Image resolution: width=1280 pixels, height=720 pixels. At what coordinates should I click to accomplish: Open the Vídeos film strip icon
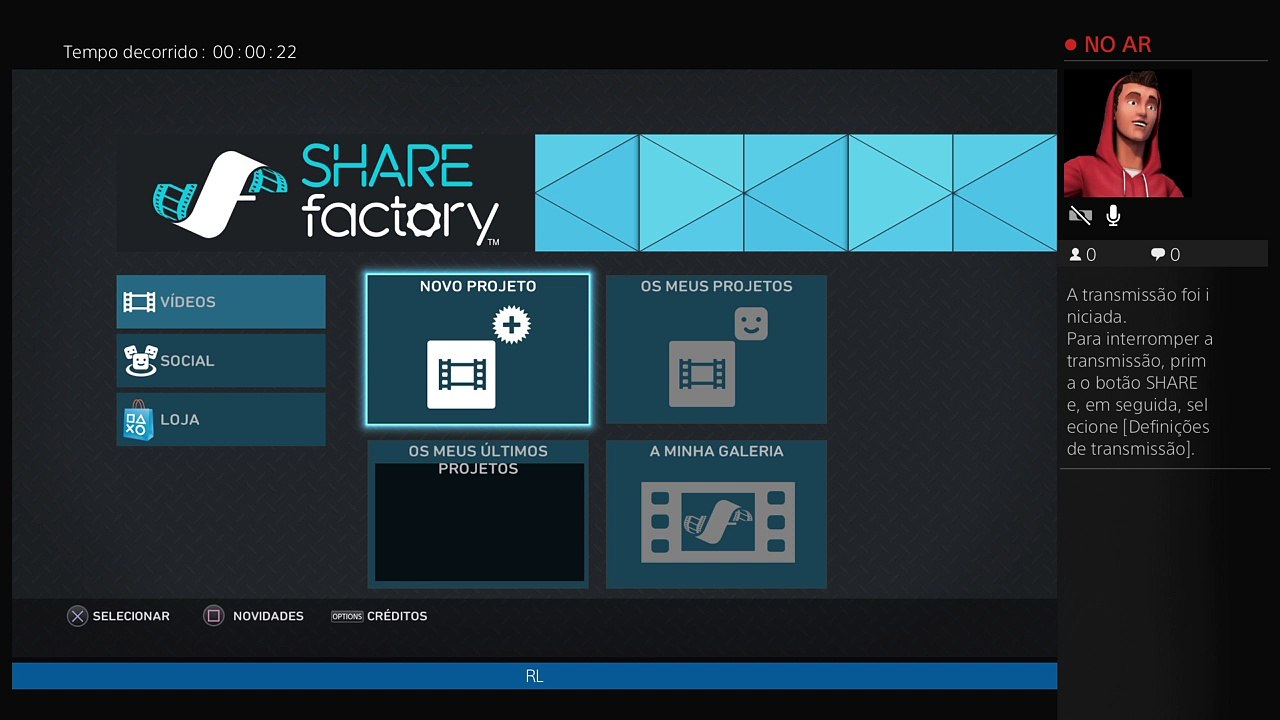[139, 302]
